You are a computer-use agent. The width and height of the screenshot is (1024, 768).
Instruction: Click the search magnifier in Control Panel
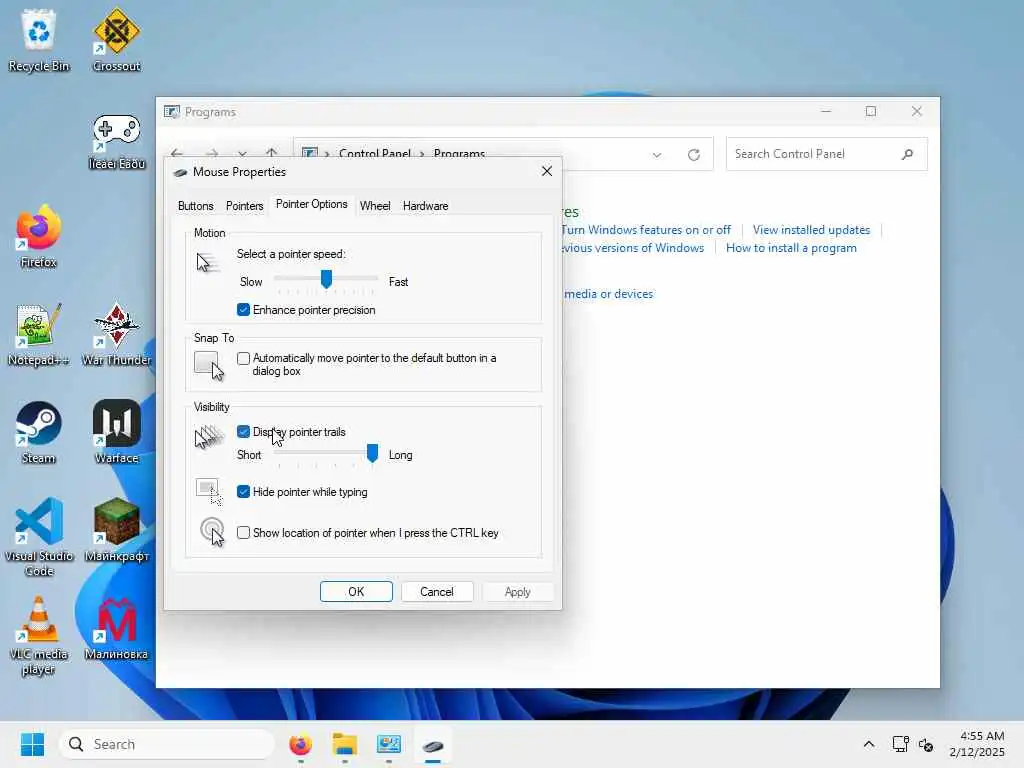(907, 154)
